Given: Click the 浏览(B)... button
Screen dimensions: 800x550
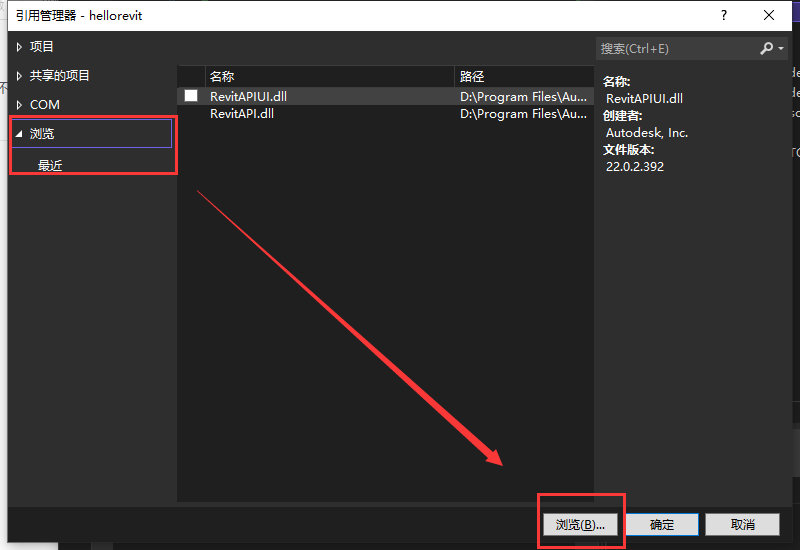Looking at the screenshot, I should (x=580, y=524).
